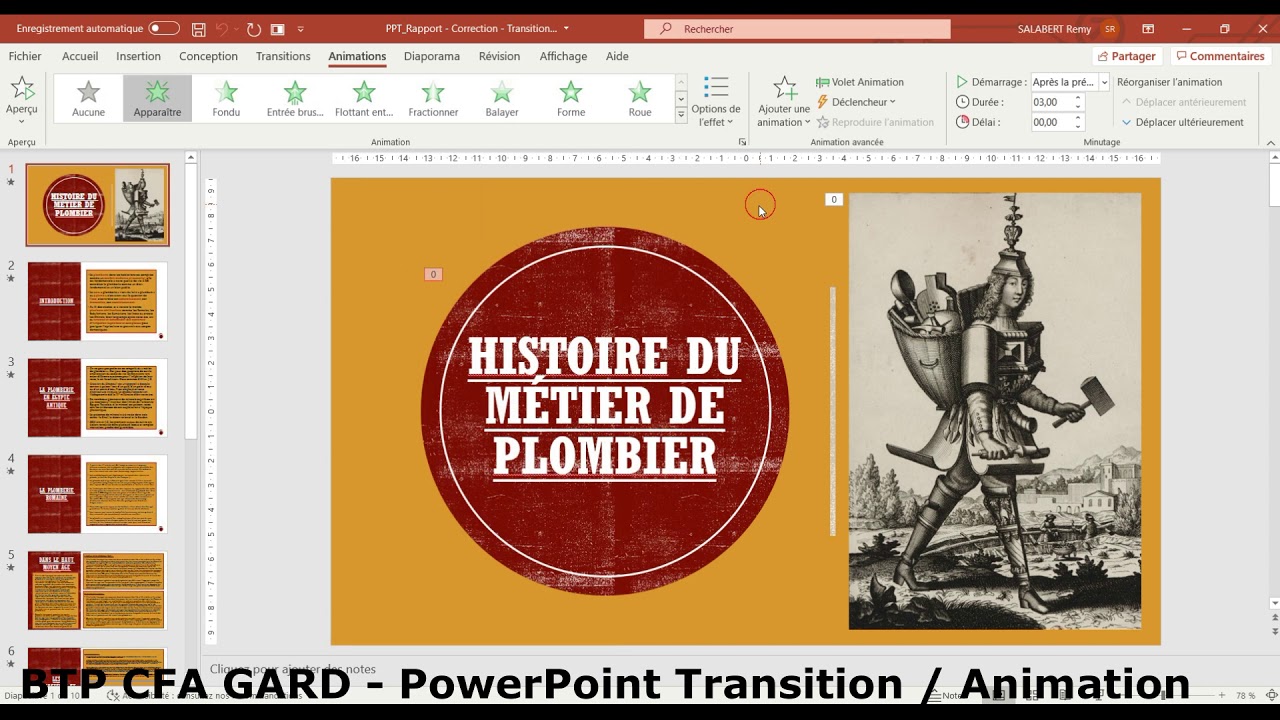1280x720 pixels.
Task: Increase the Durée value with up arrow
Action: click(x=1078, y=98)
